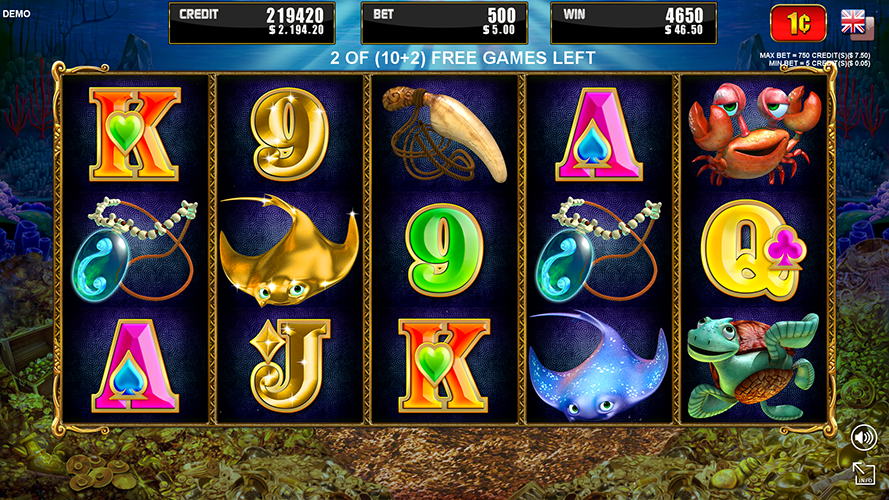Click the red 1¢ denomination button
889x500 pixels.
pos(798,23)
